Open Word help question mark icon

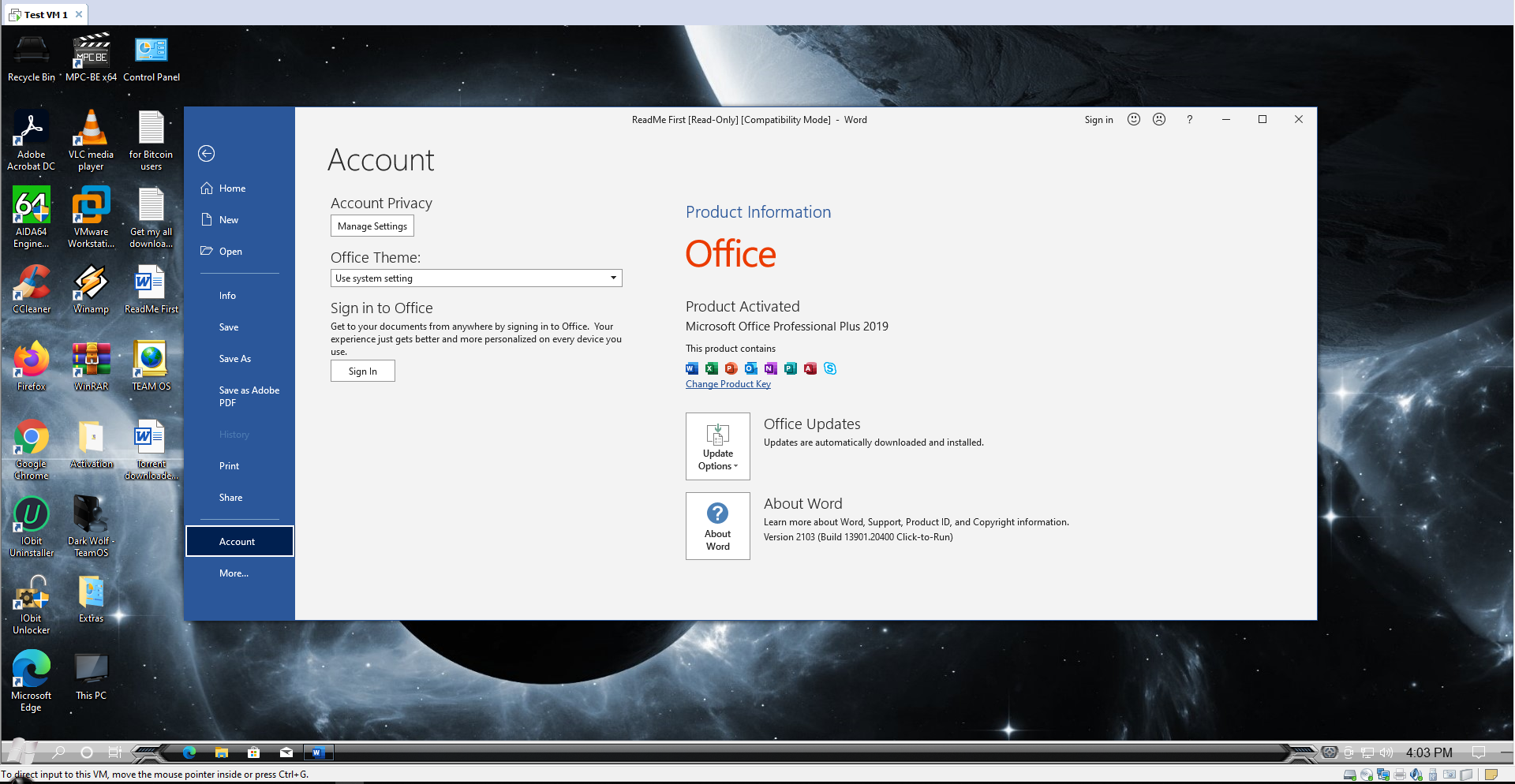(1190, 119)
